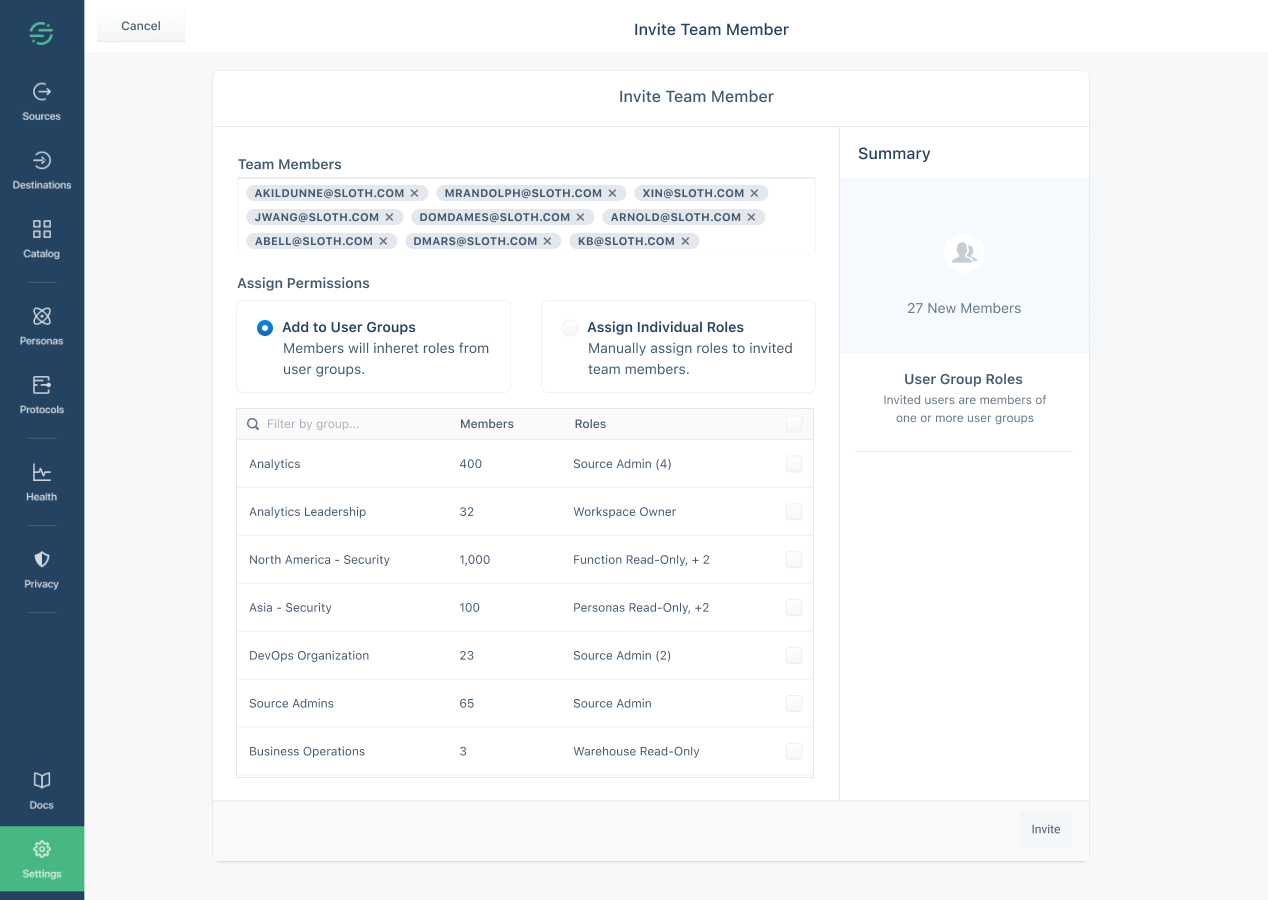This screenshot has height=900, width=1268.
Task: Remove DOMDAMES@SLOTH.COM tag
Action: click(x=580, y=217)
